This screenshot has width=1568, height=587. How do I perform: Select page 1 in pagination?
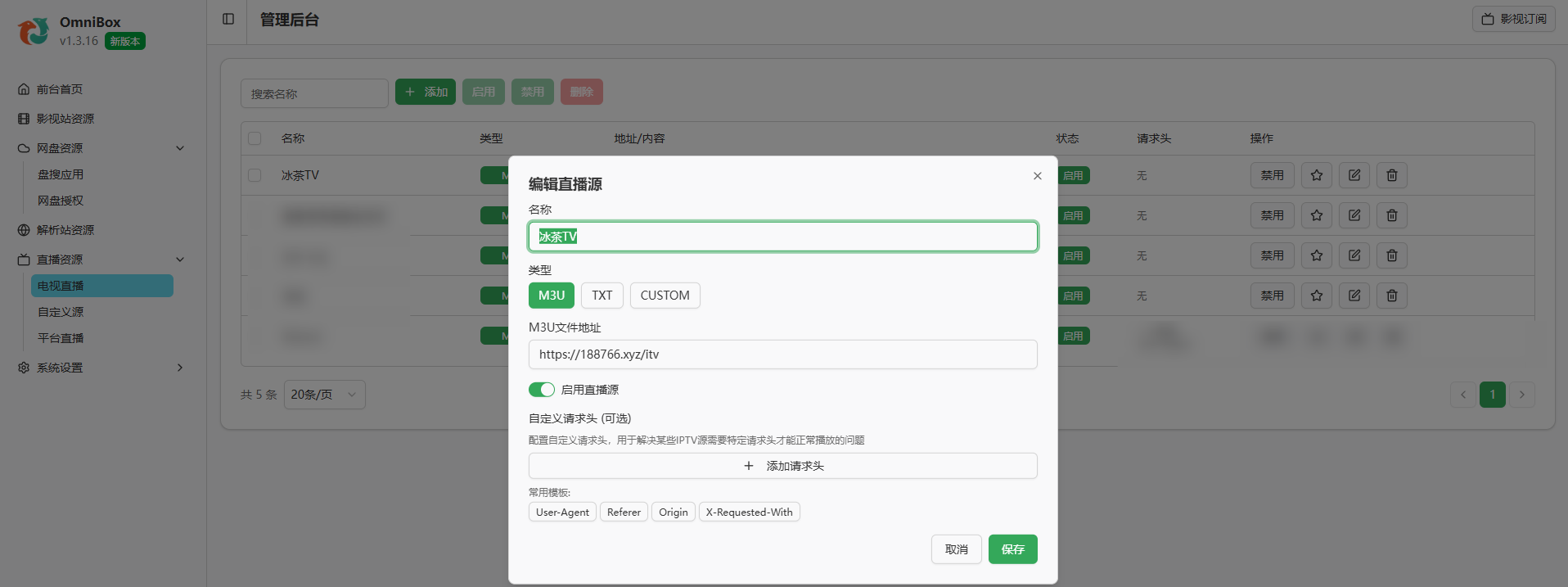click(1493, 395)
